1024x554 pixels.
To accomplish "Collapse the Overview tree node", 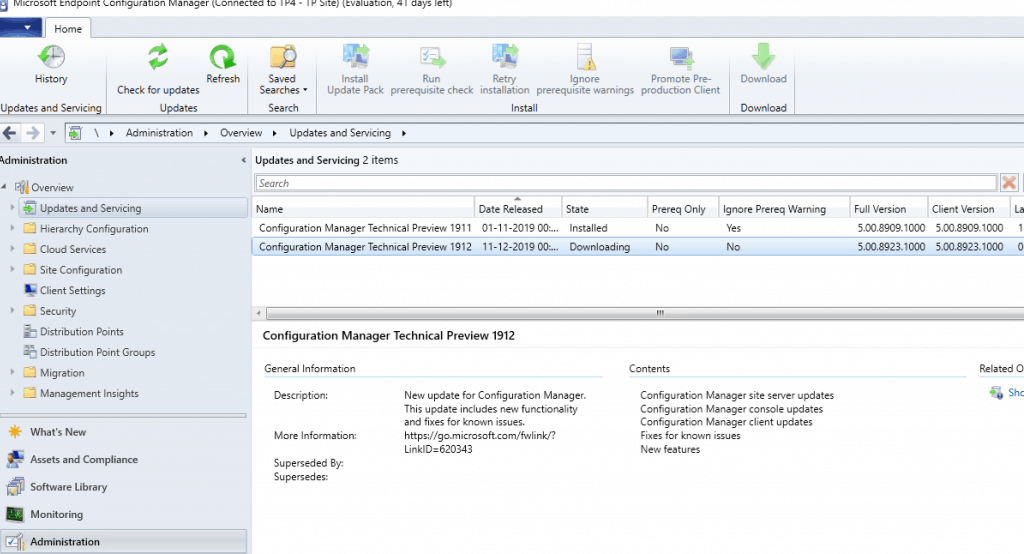I will [x=4, y=187].
